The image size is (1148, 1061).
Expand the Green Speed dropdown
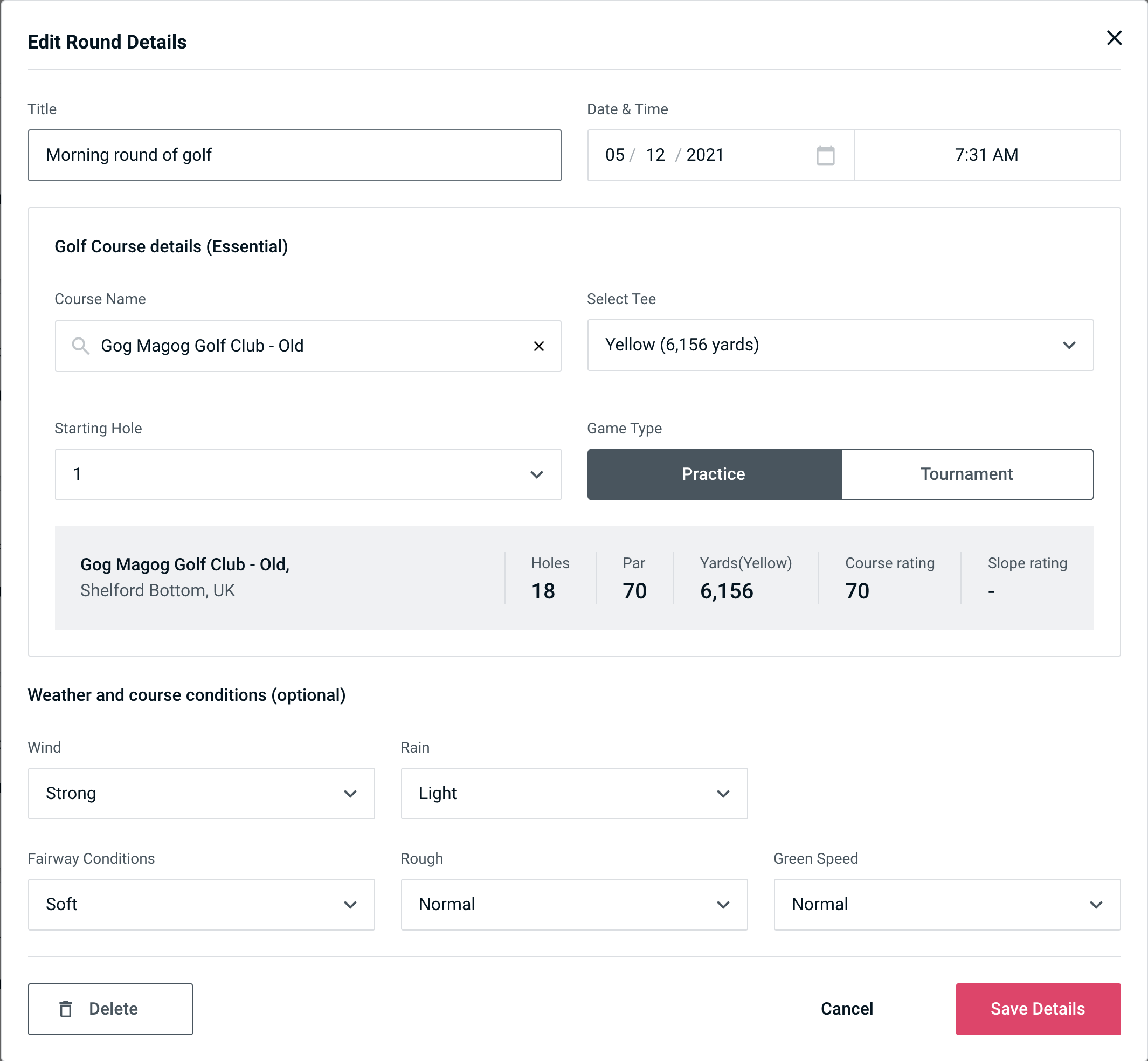pyautogui.click(x=946, y=904)
